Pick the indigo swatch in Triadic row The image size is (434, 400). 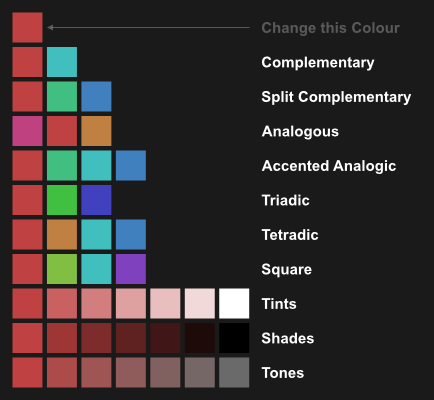pos(96,200)
